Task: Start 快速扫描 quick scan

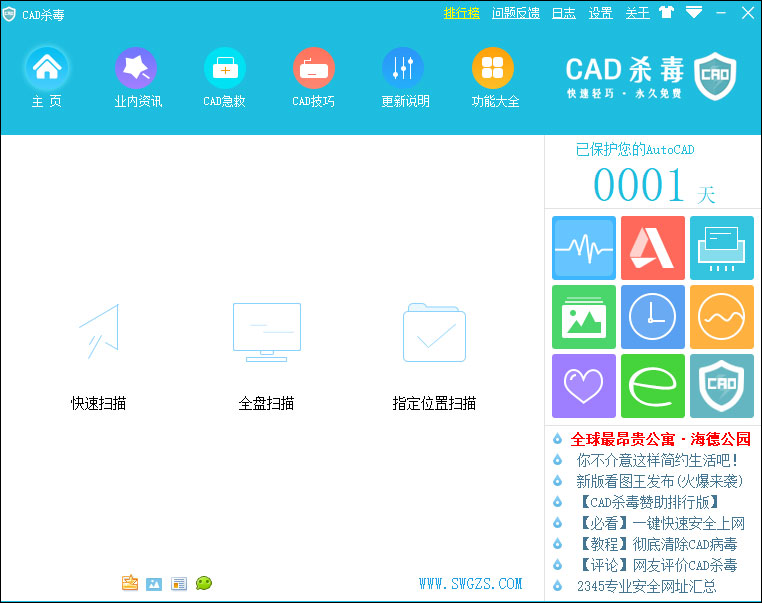Action: click(x=99, y=357)
